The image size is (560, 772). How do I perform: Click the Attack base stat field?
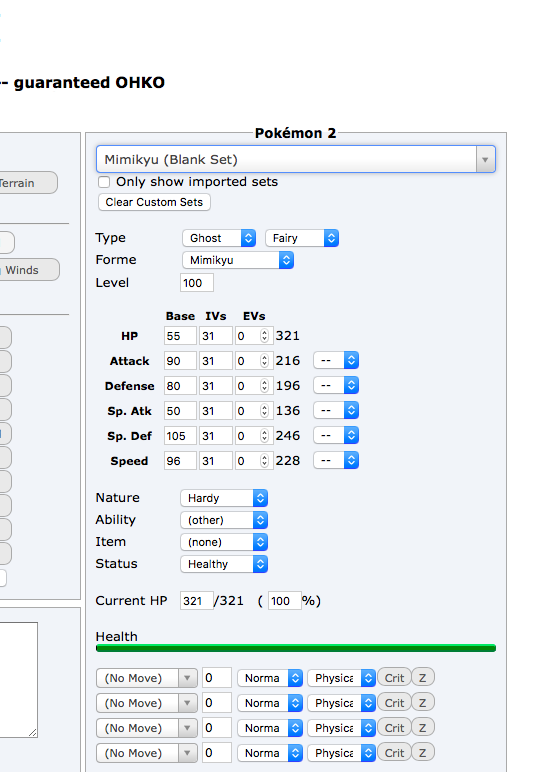(x=180, y=361)
